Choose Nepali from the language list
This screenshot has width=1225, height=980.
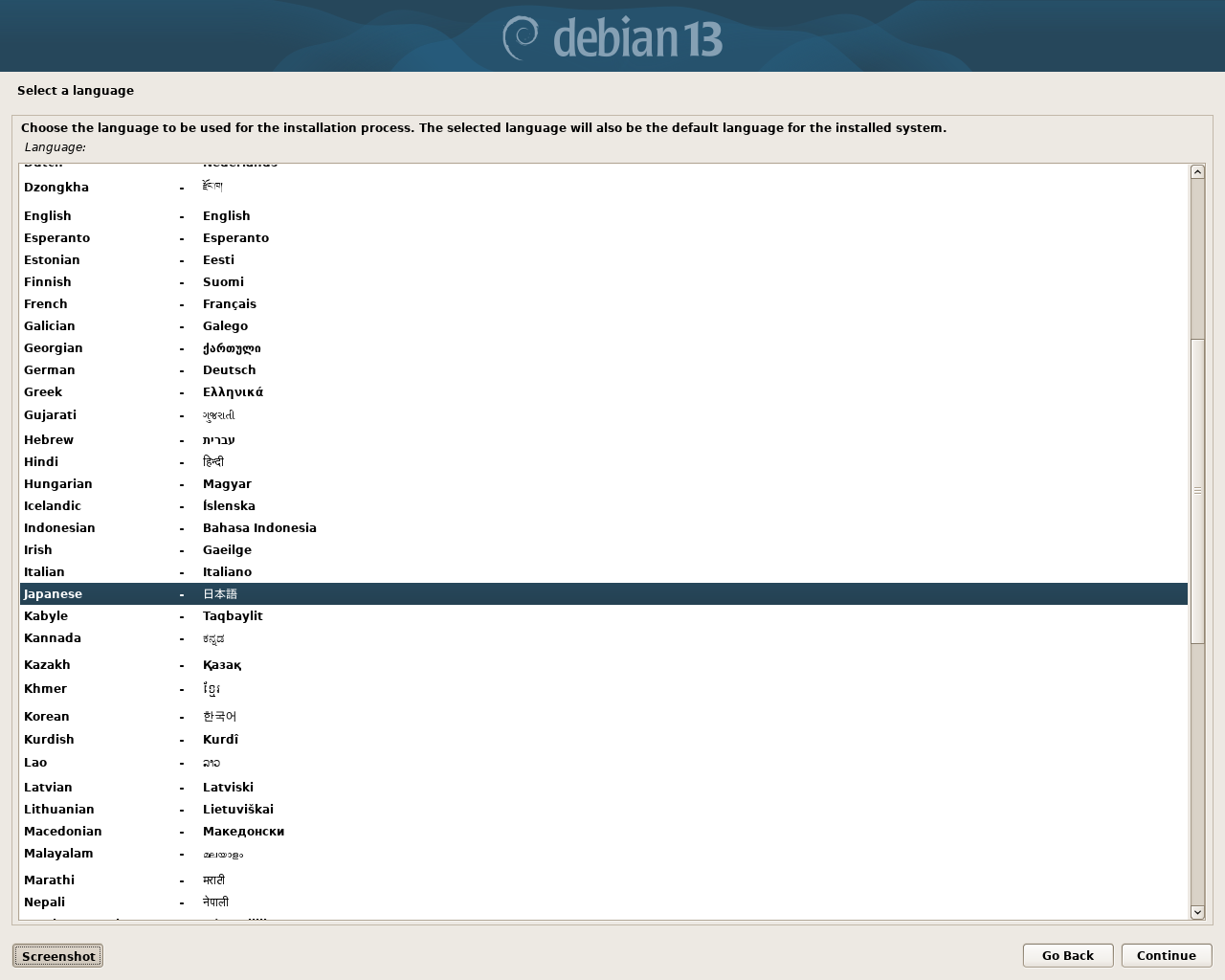pyautogui.click(x=604, y=902)
